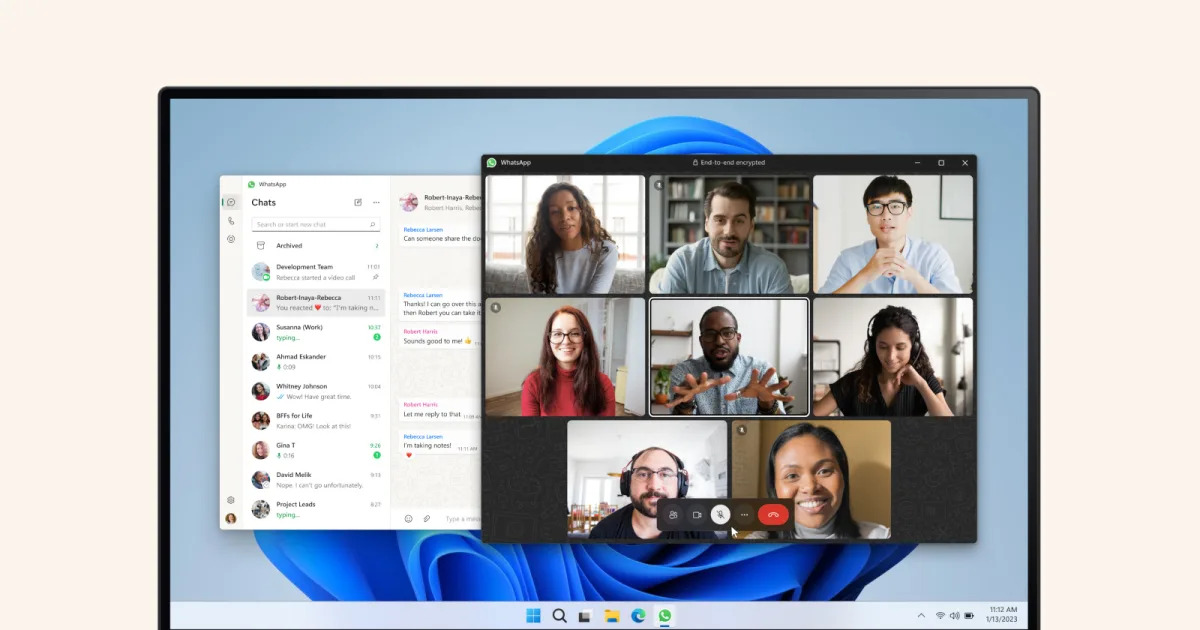The image size is (1200, 630).
Task: Open the more options menu in the call
Action: coord(745,514)
